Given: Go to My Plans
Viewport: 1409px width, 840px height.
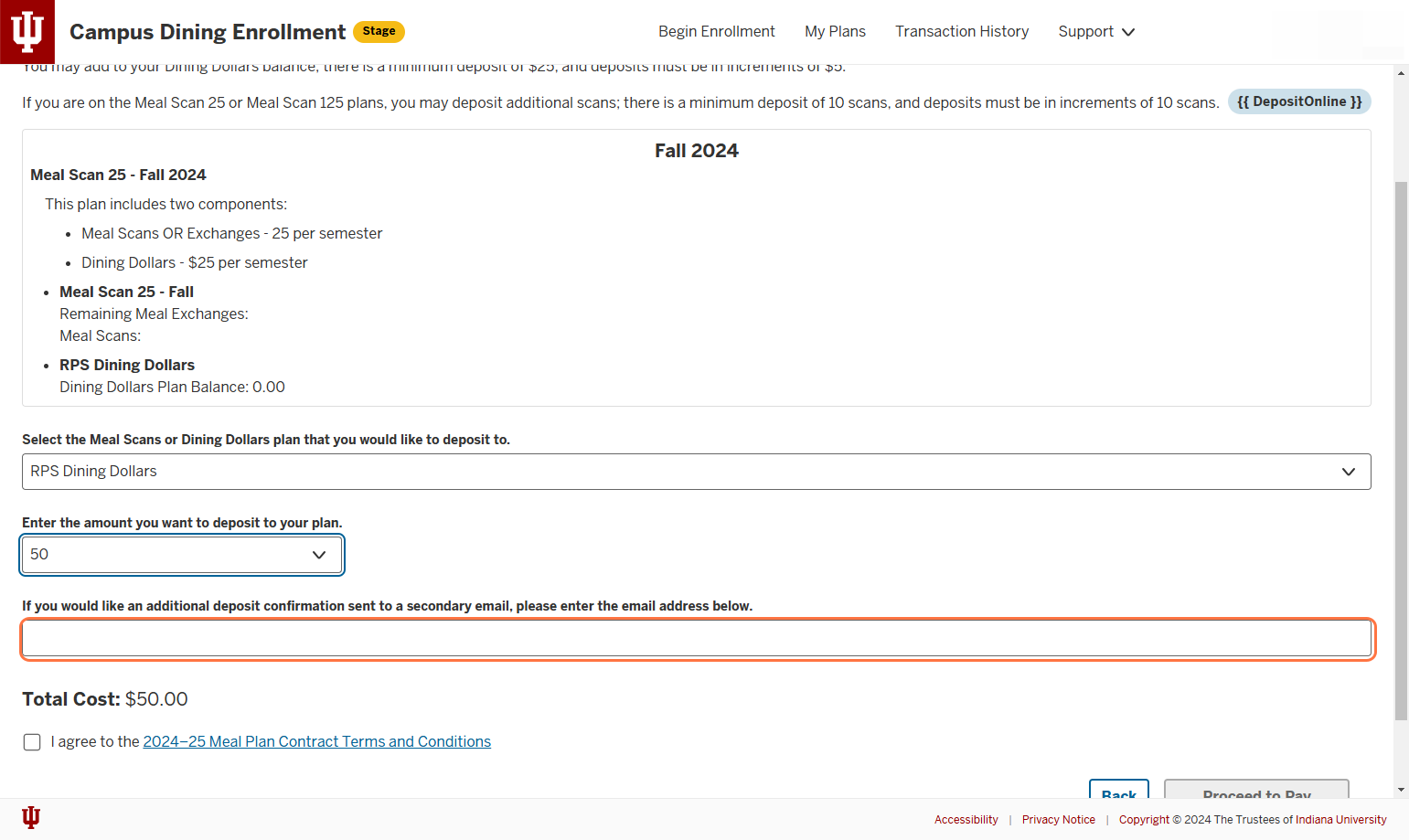Looking at the screenshot, I should [835, 32].
